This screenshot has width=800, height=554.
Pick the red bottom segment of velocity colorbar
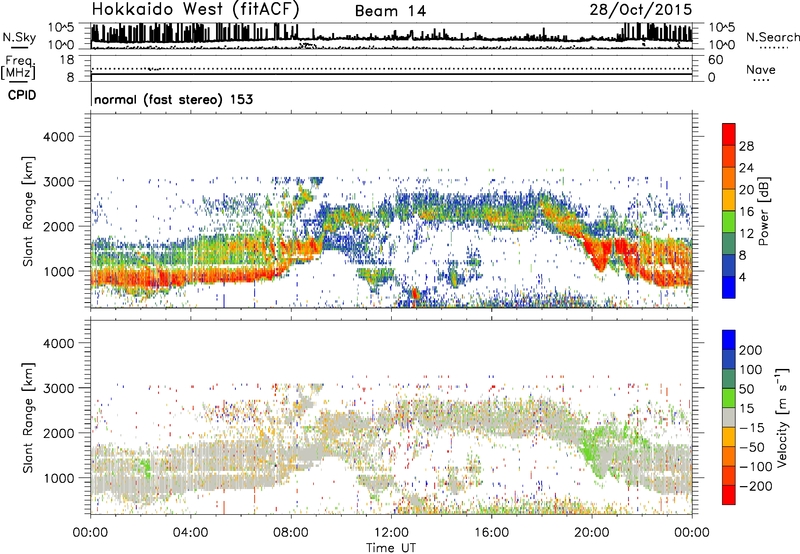[729, 495]
